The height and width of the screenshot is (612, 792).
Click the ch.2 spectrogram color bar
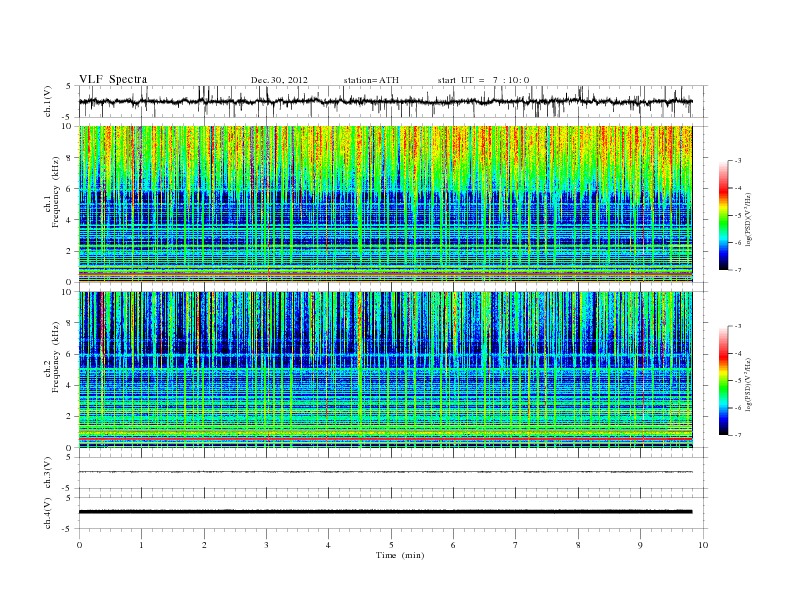724,381
